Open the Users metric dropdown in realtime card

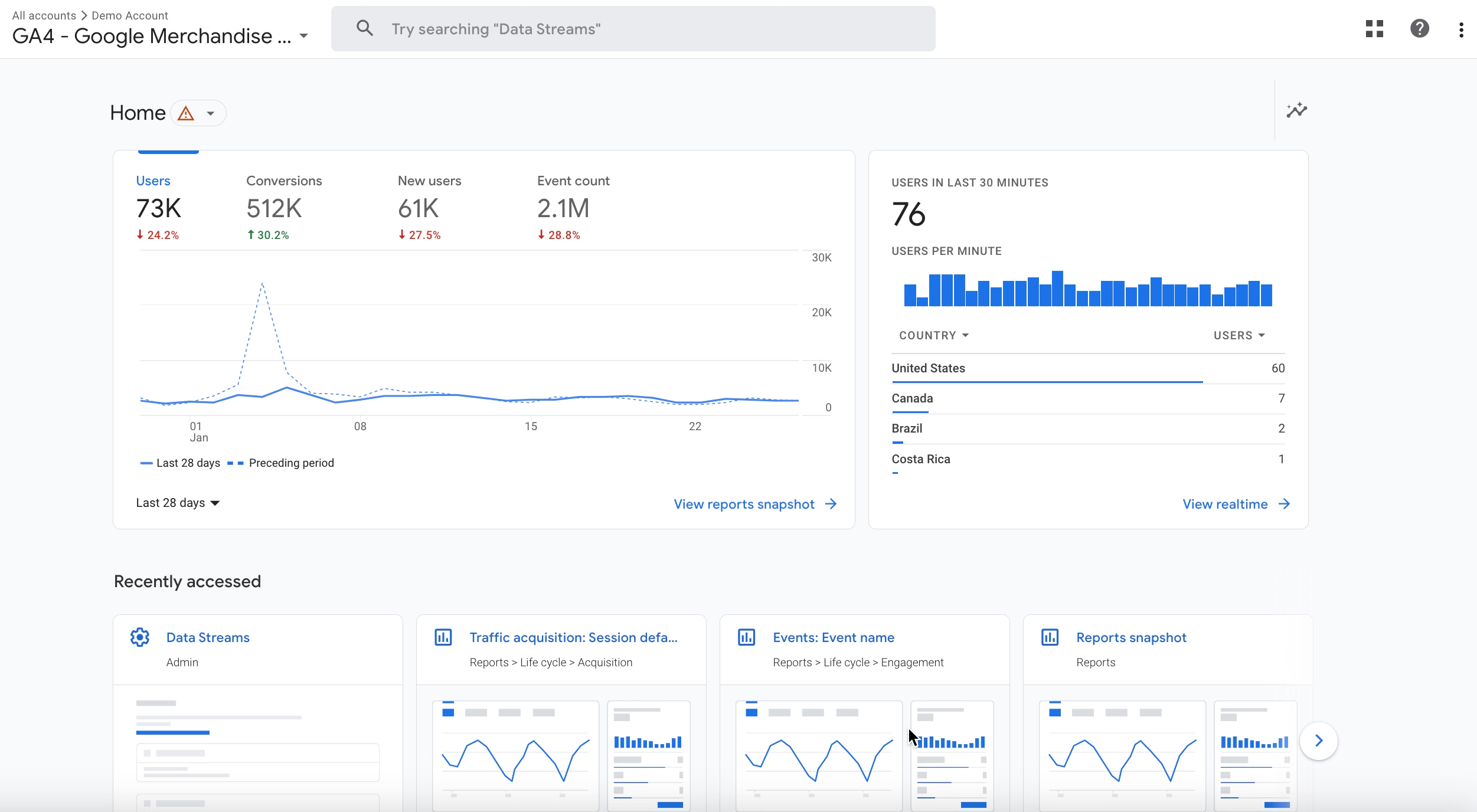pyautogui.click(x=1239, y=335)
